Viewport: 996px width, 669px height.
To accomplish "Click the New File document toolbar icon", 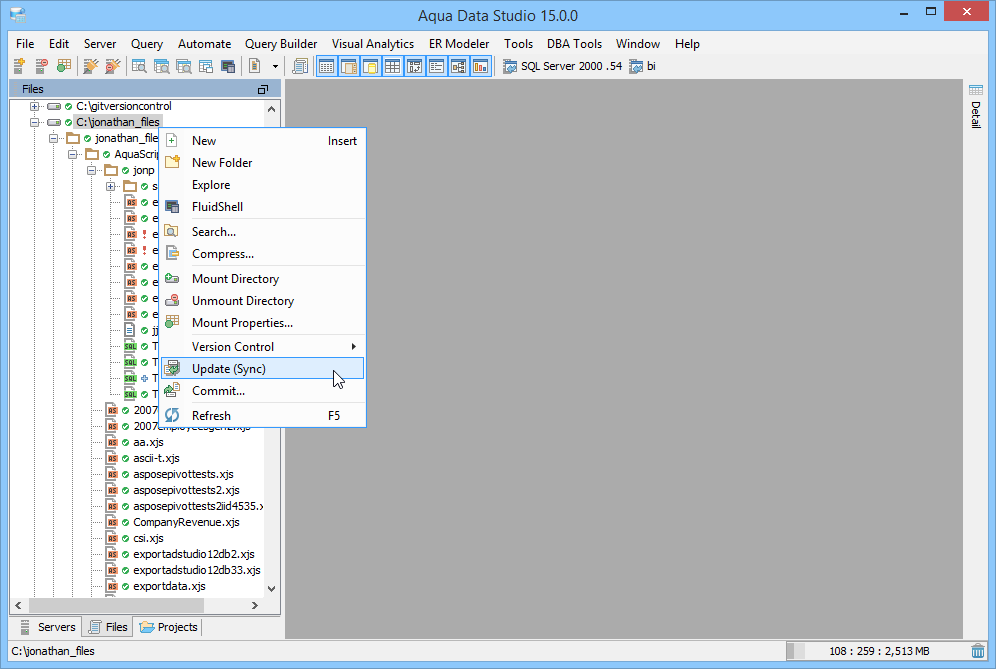I will (255, 65).
